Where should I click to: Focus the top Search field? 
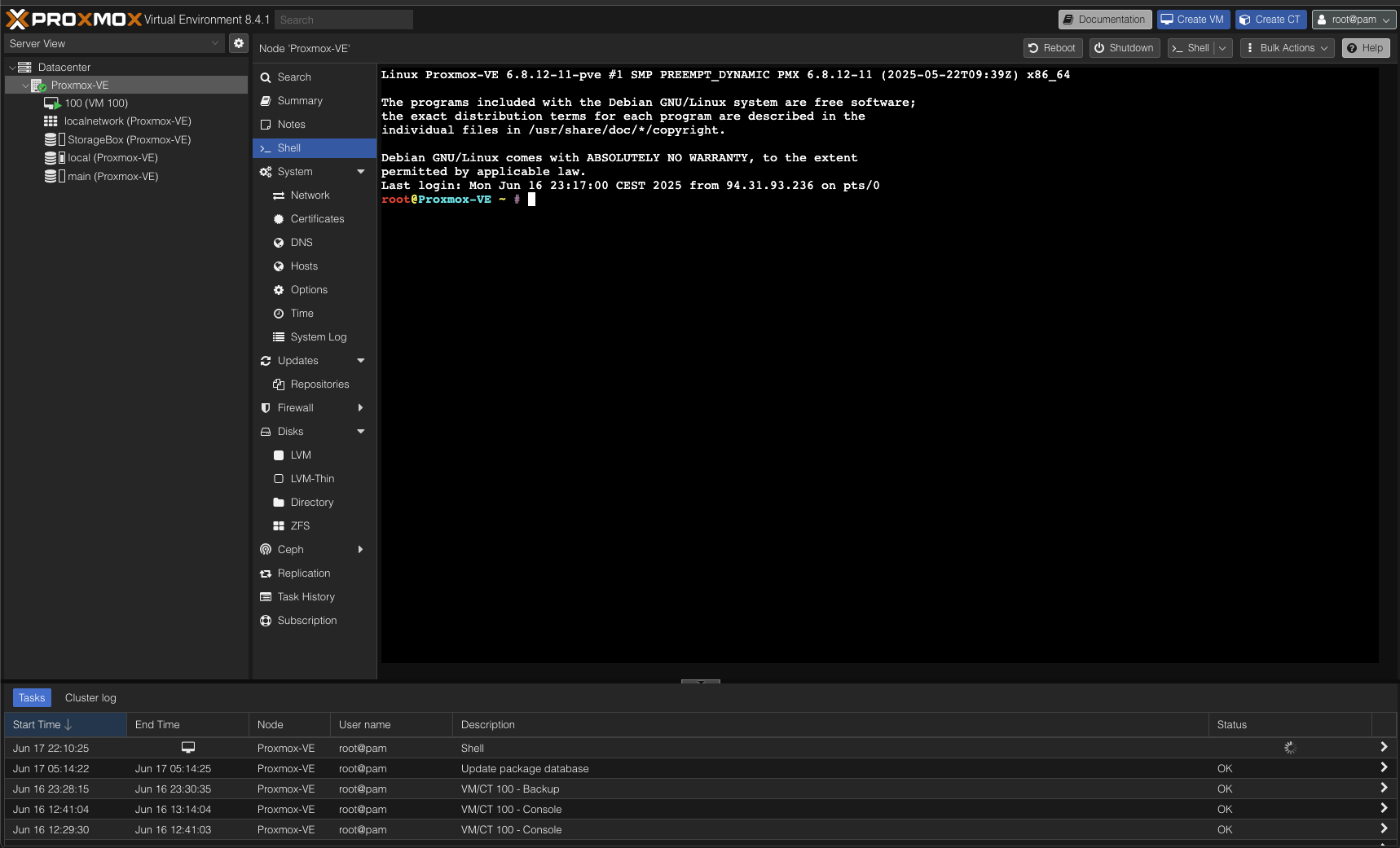coord(343,20)
